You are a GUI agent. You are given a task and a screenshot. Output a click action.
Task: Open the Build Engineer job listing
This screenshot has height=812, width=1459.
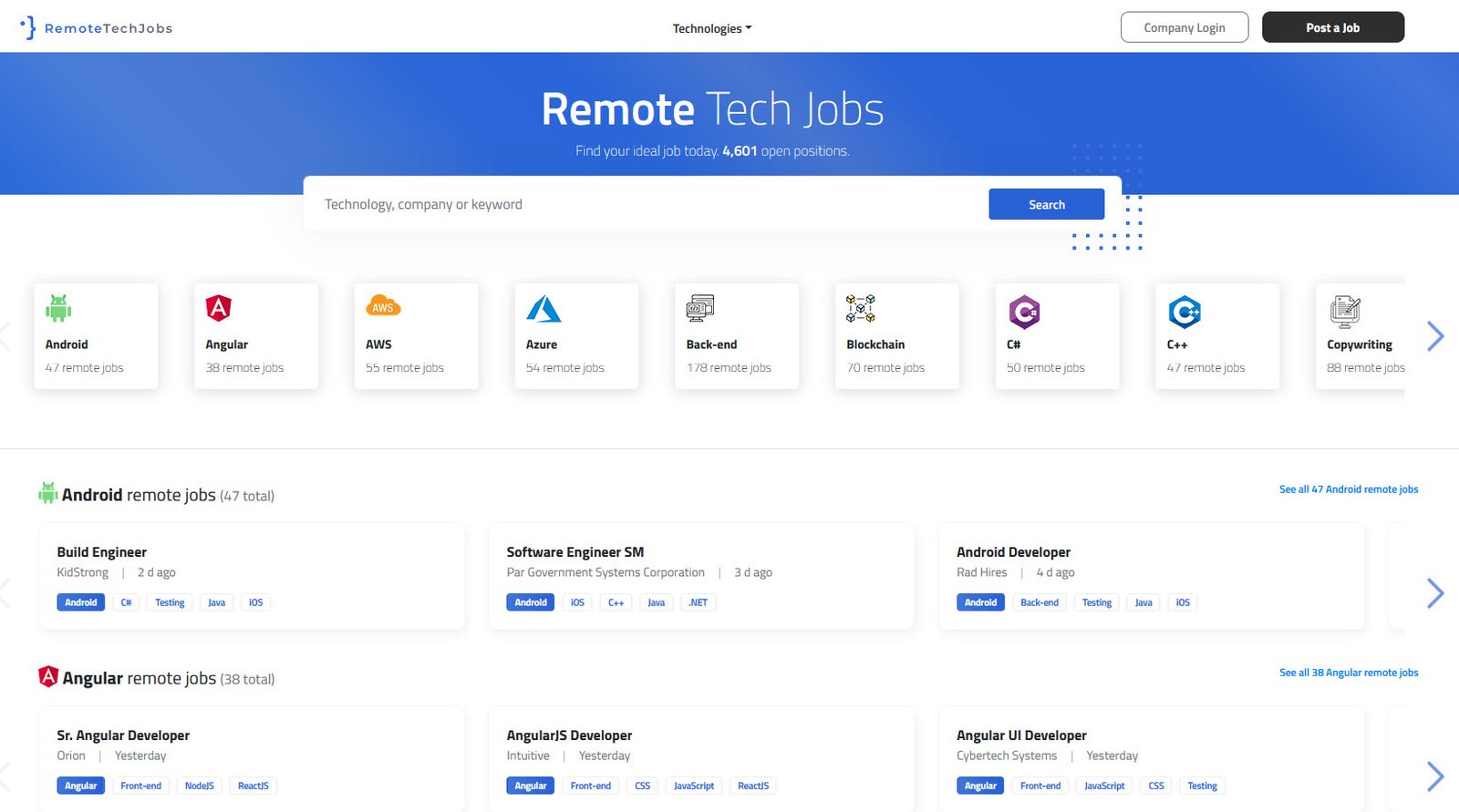coord(101,552)
